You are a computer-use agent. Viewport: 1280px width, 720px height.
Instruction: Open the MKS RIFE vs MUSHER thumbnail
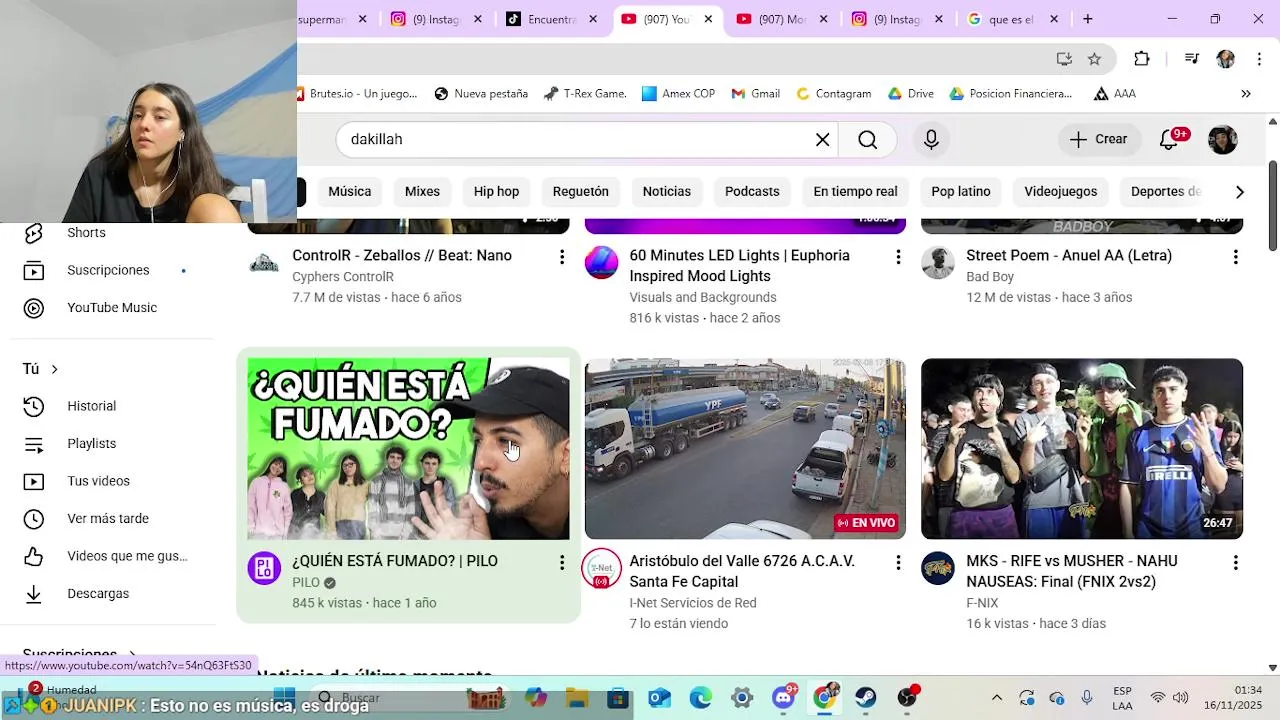pos(1082,449)
